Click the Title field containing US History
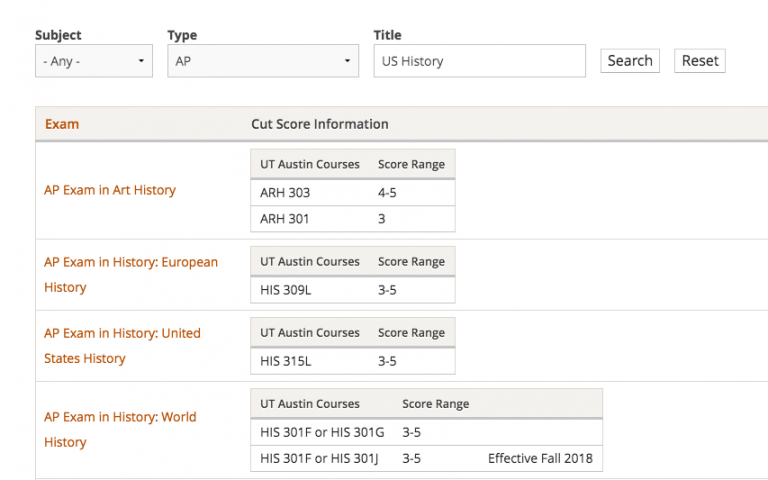This screenshot has width=768, height=480. click(479, 61)
